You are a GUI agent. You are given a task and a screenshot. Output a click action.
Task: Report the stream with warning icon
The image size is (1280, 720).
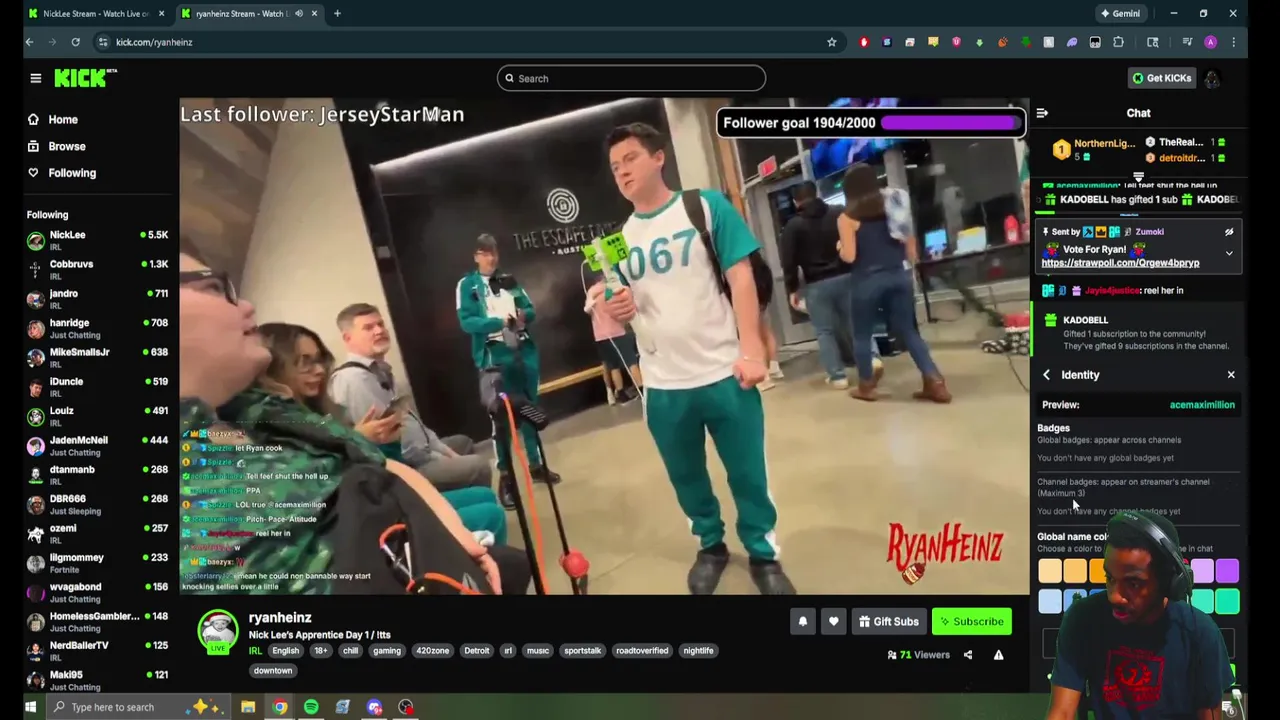click(x=998, y=655)
